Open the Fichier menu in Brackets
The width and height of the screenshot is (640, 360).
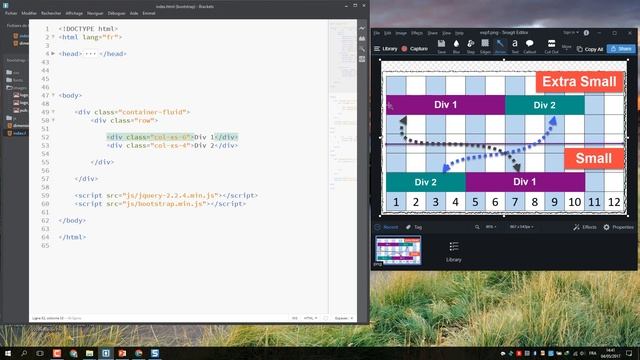click(x=11, y=13)
